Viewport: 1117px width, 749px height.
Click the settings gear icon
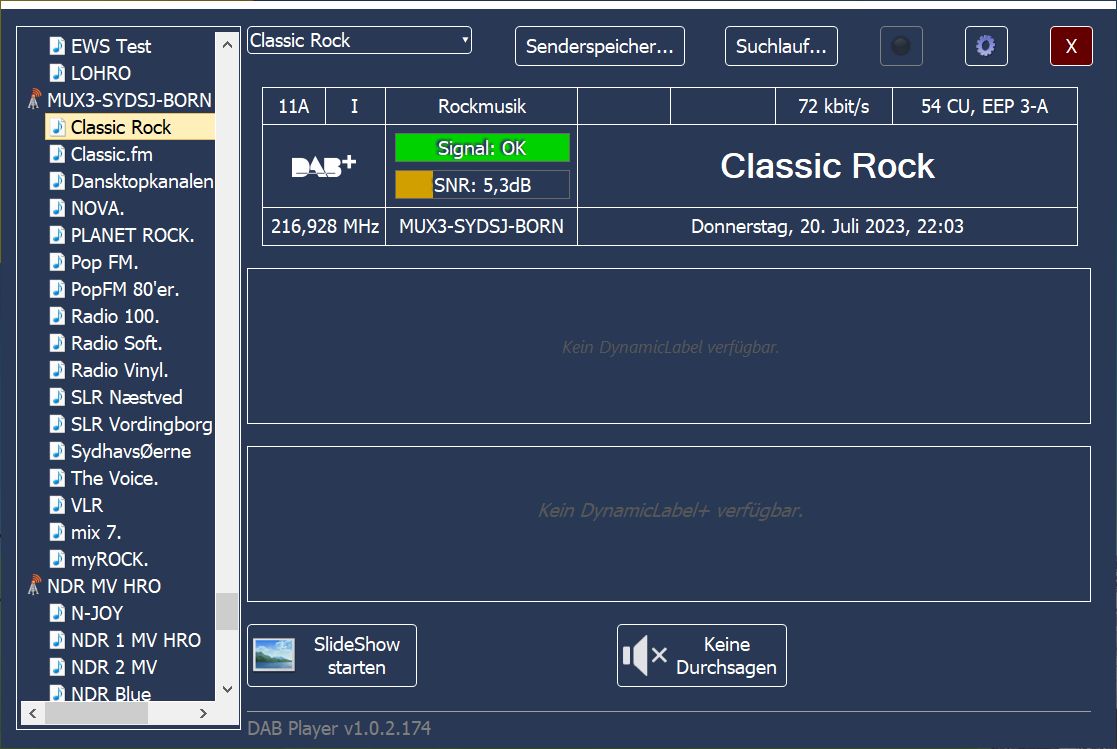tap(985, 46)
